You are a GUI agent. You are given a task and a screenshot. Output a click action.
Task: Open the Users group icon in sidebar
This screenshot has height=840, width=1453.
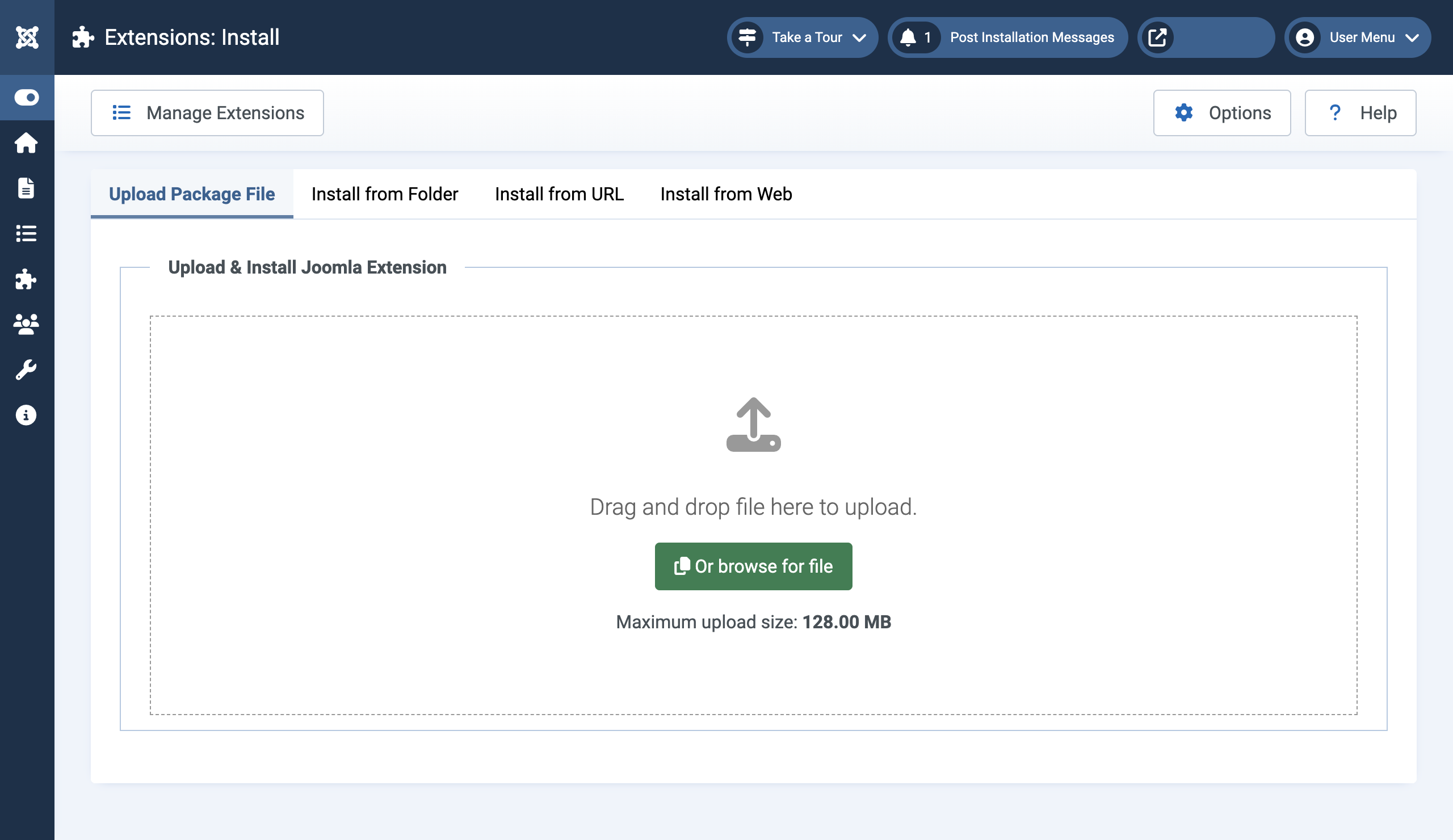click(27, 325)
